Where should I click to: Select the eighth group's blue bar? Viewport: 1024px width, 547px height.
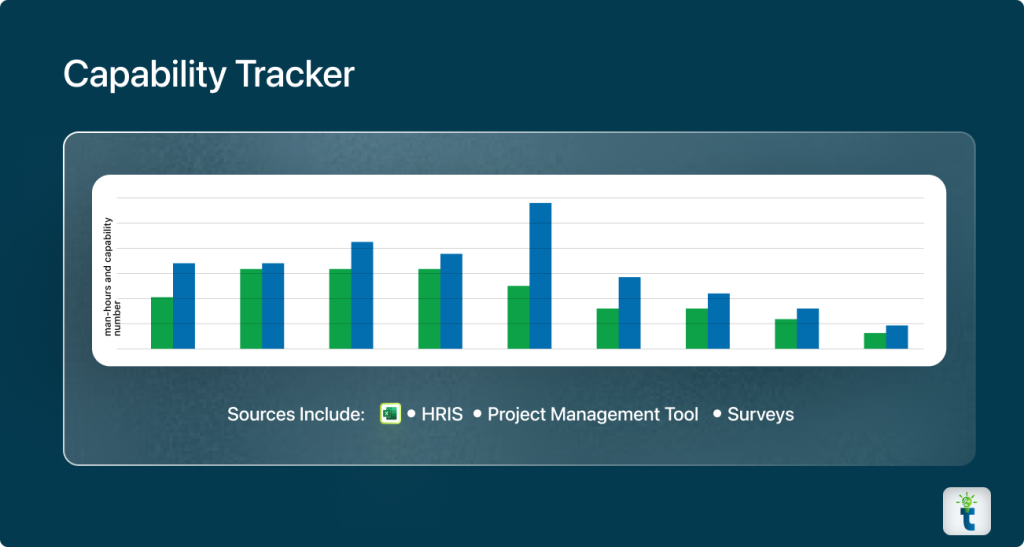point(808,329)
